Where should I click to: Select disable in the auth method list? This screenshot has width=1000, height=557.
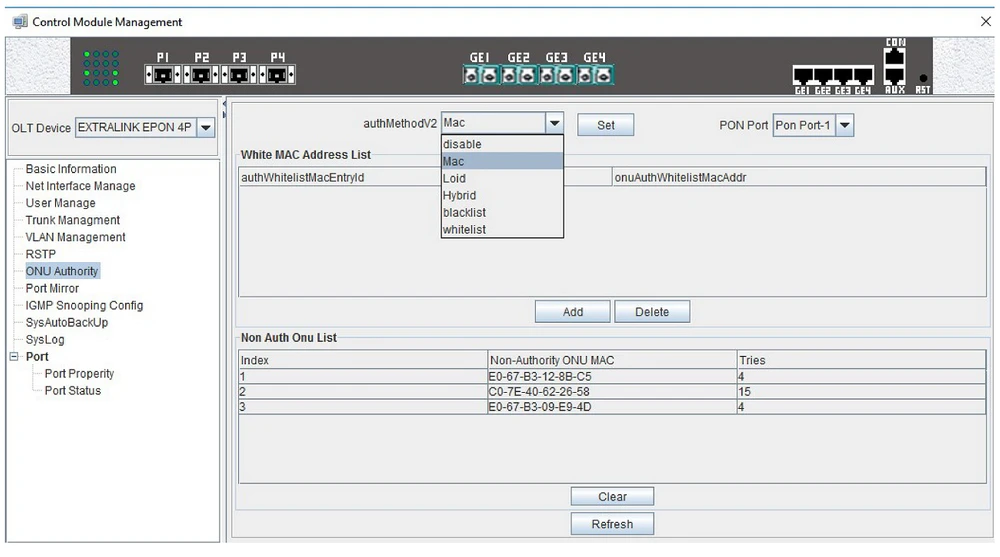(462, 145)
